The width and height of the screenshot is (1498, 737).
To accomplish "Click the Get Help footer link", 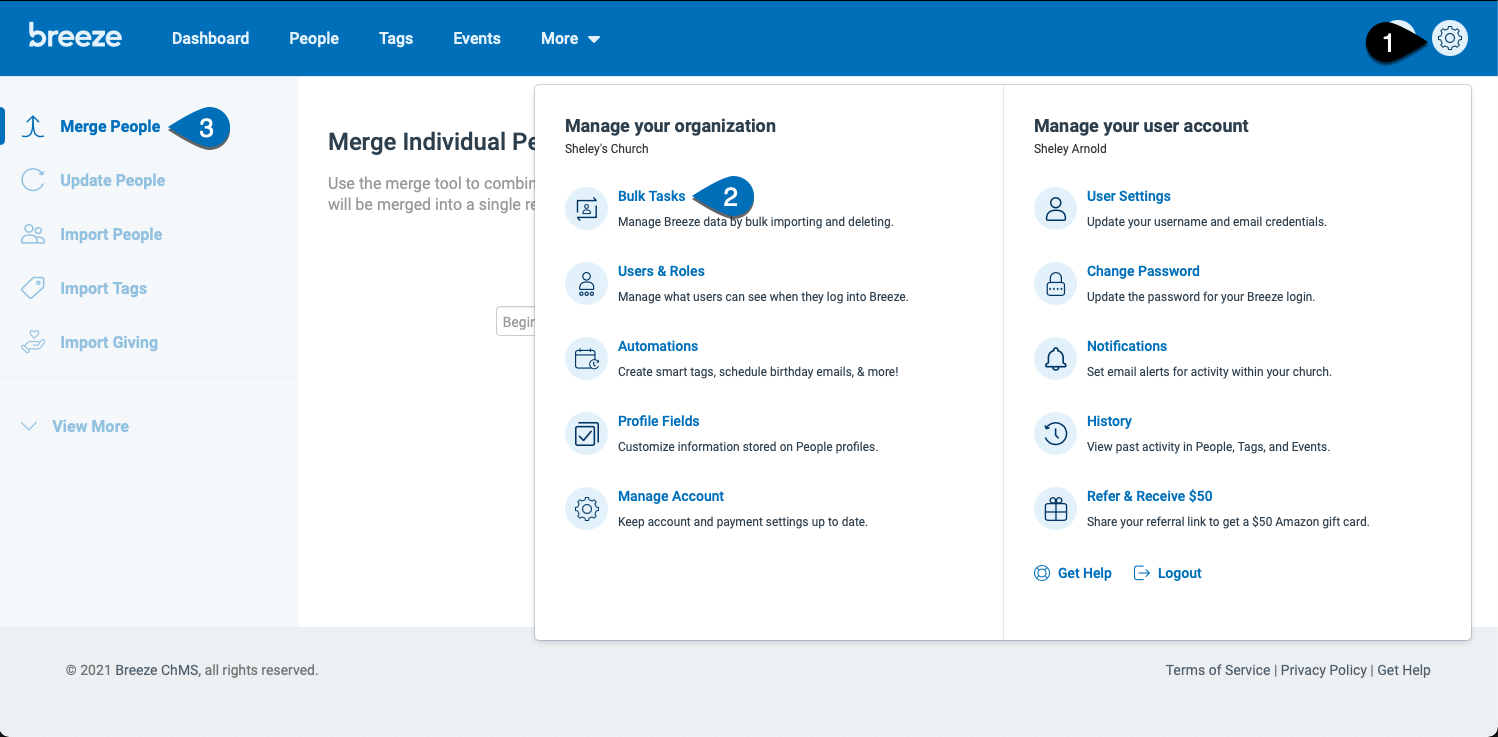I will 1404,670.
